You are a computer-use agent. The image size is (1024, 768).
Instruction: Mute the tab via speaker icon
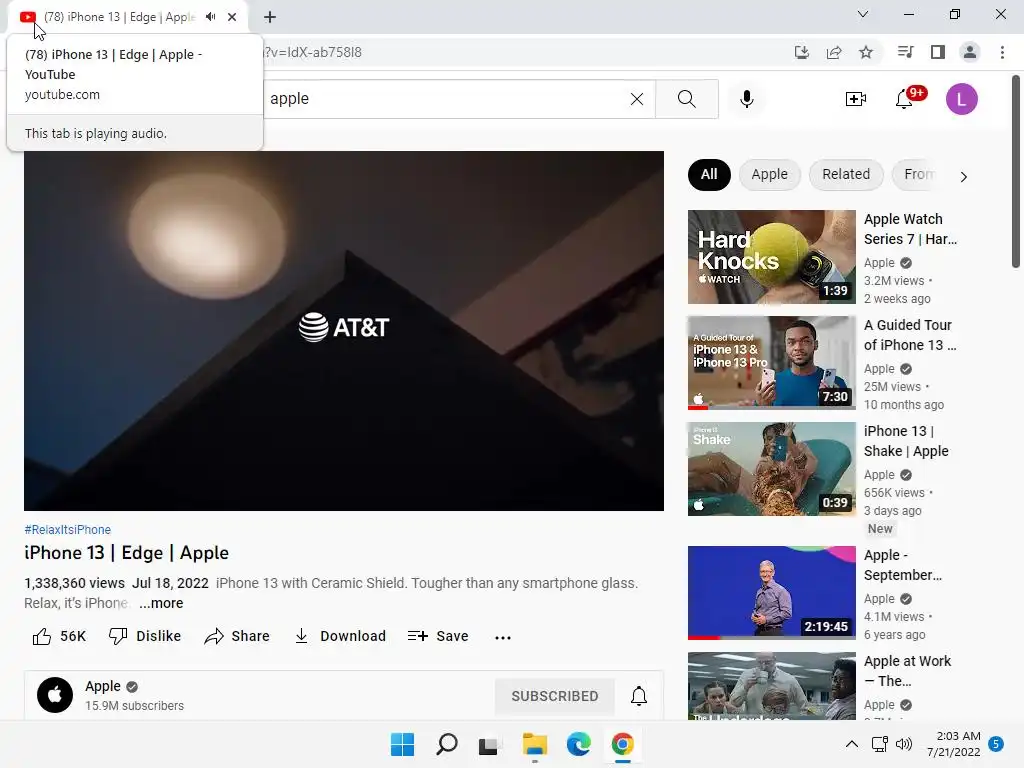tap(210, 17)
